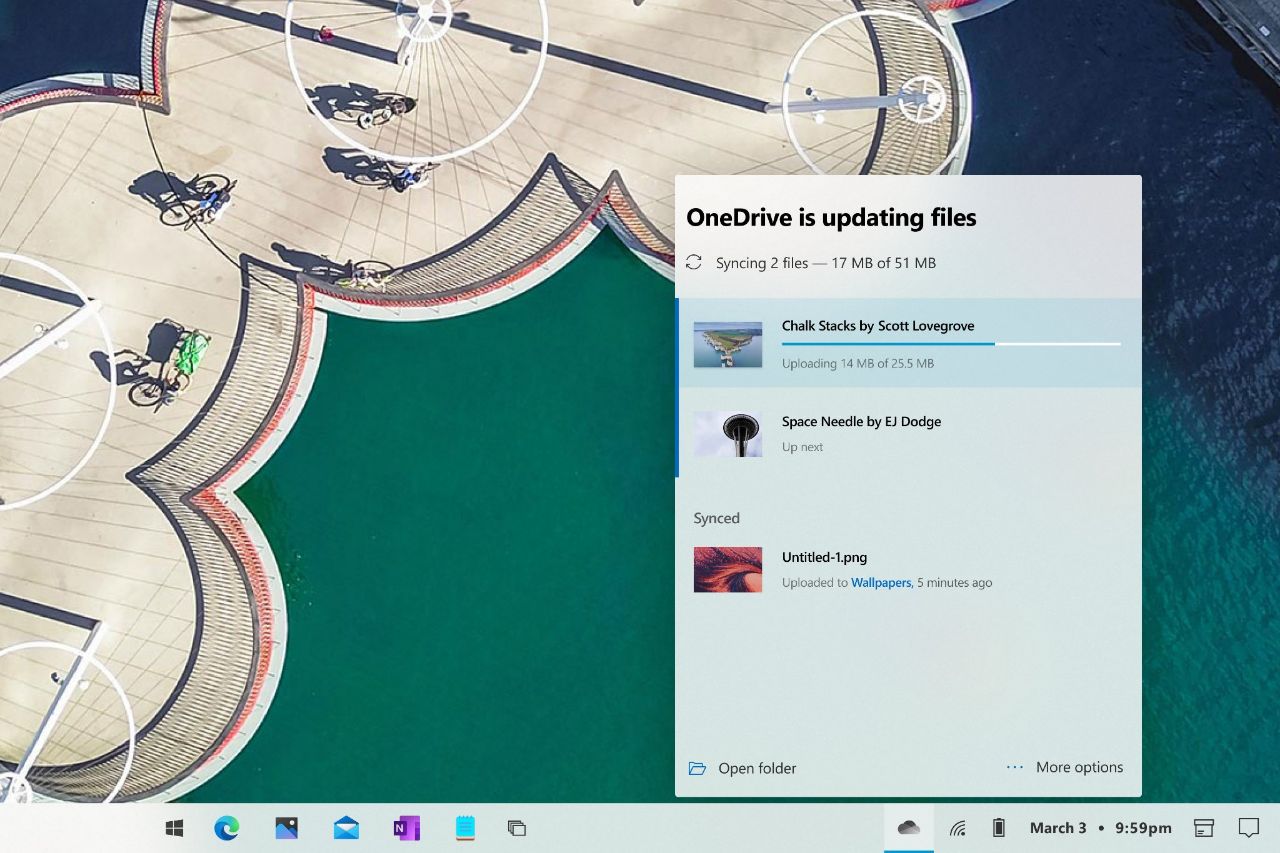
Task: Launch Microsoft Edge from the taskbar
Action: click(x=227, y=828)
